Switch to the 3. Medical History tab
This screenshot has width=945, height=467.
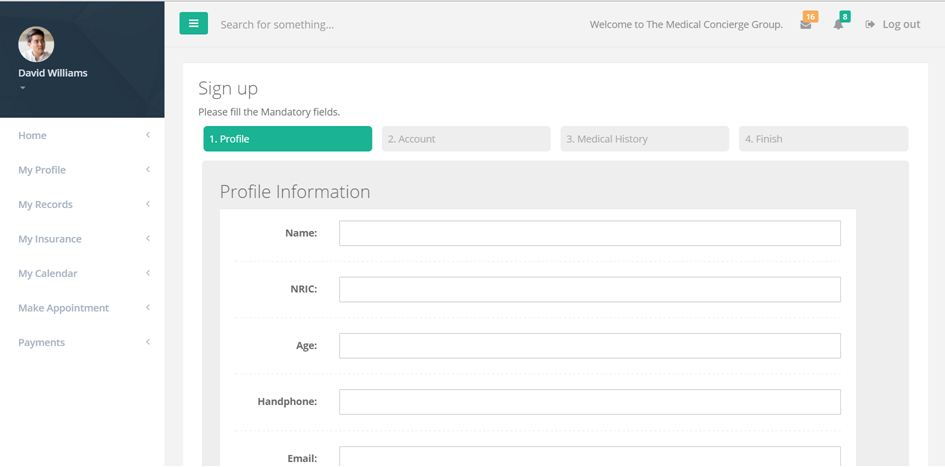[644, 139]
